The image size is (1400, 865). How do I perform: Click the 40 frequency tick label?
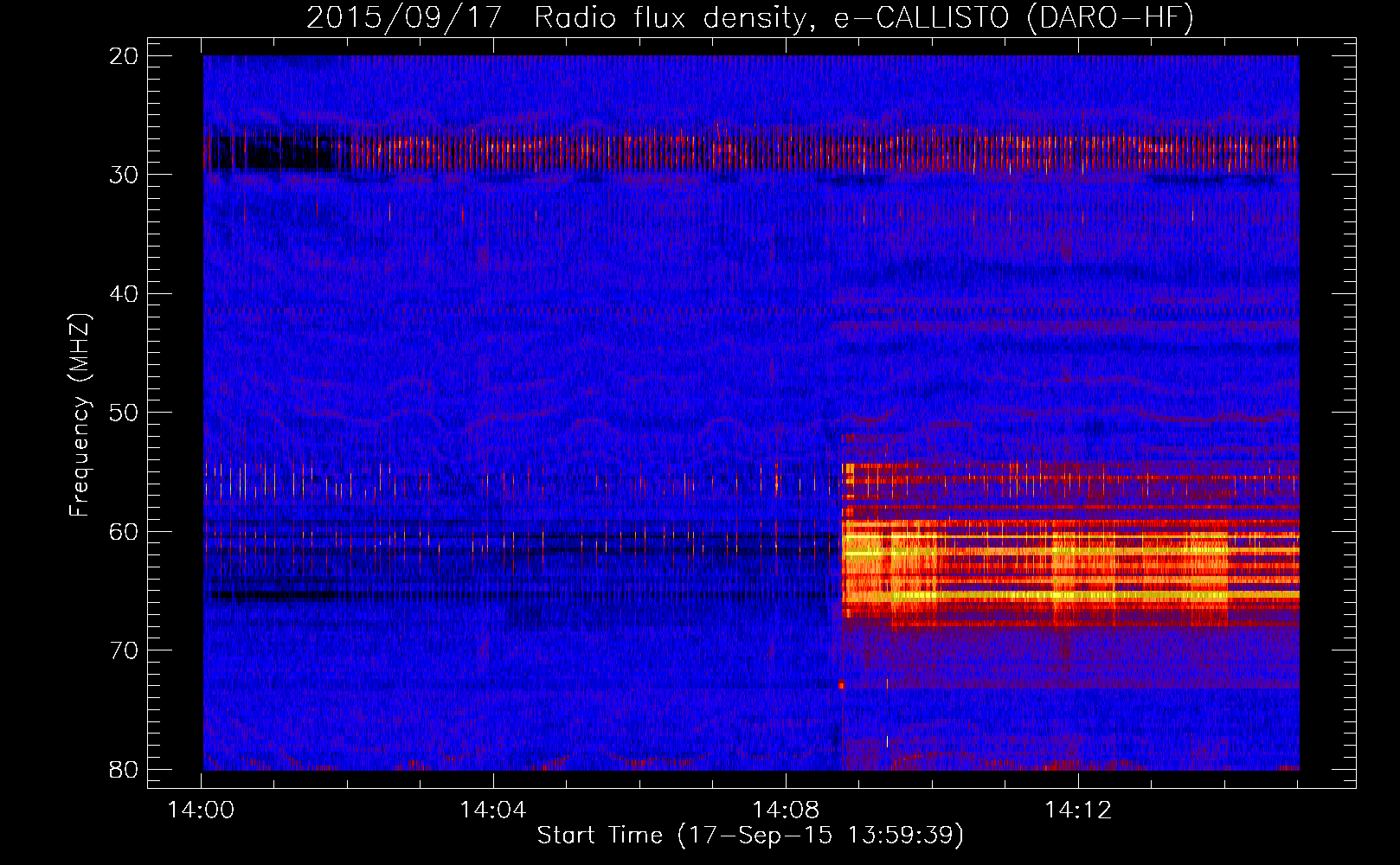tap(125, 294)
